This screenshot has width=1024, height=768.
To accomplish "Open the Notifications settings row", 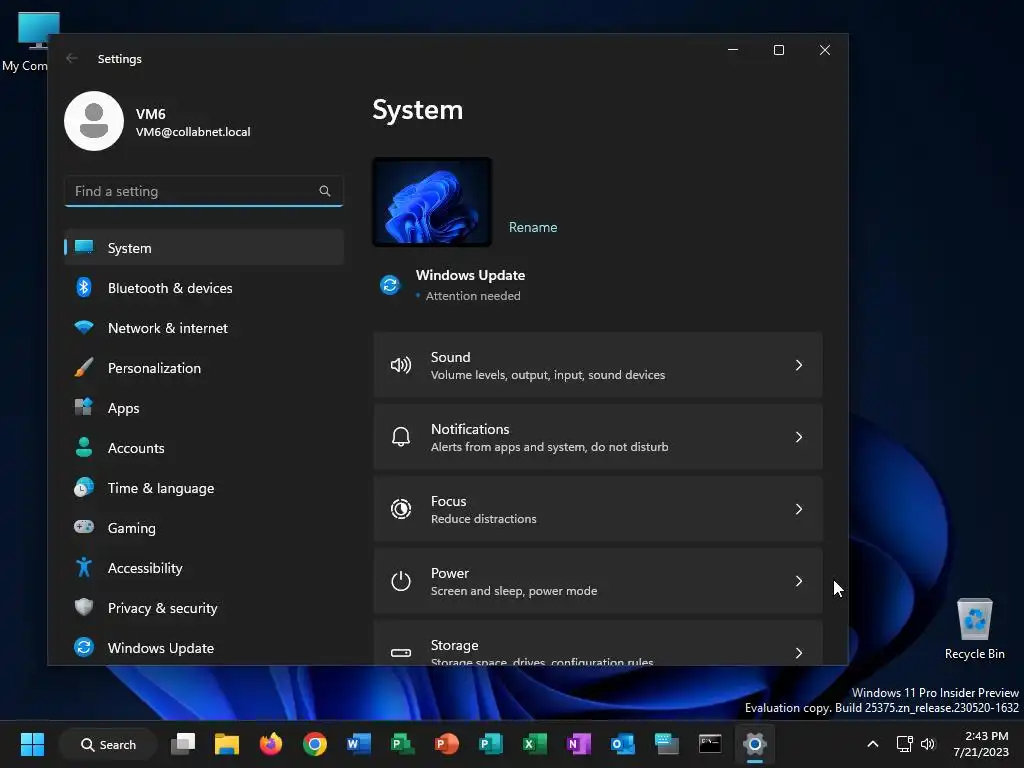I will (598, 437).
